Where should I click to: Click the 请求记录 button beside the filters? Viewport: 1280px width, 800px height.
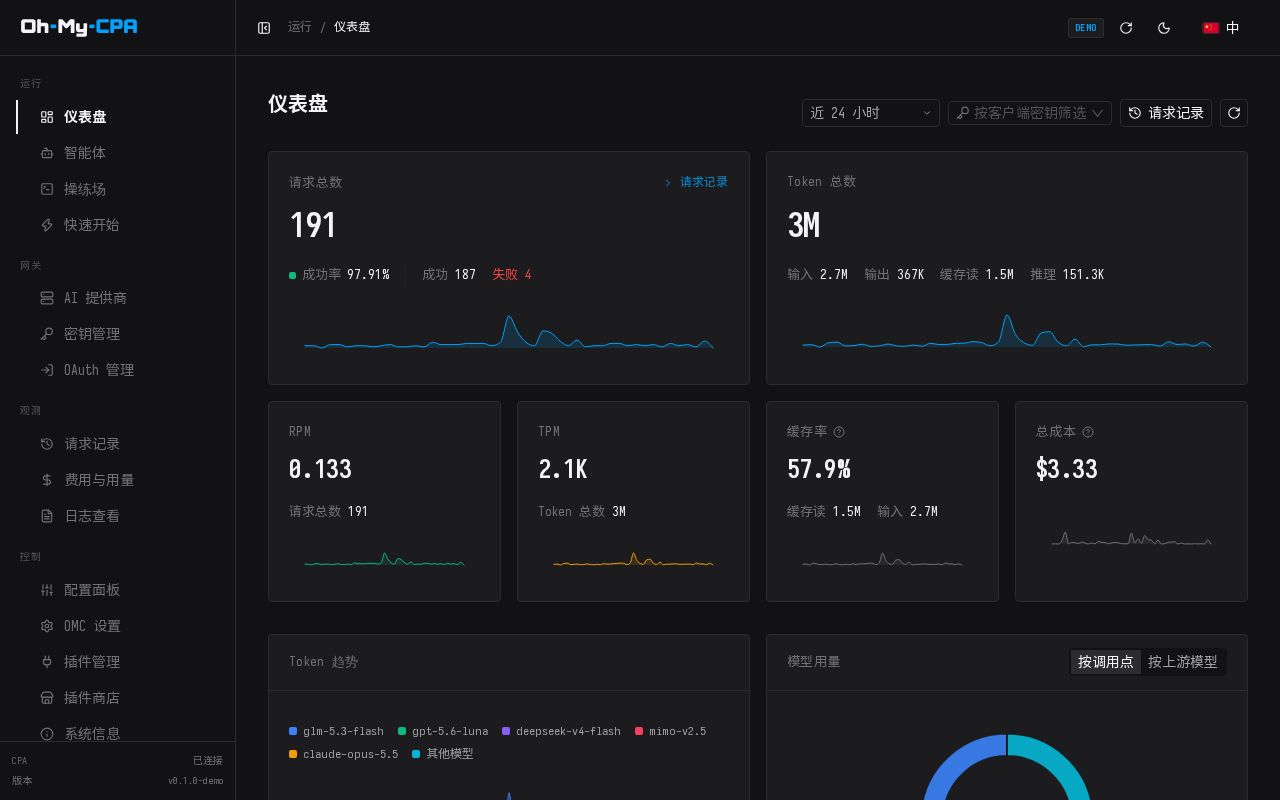point(1166,113)
